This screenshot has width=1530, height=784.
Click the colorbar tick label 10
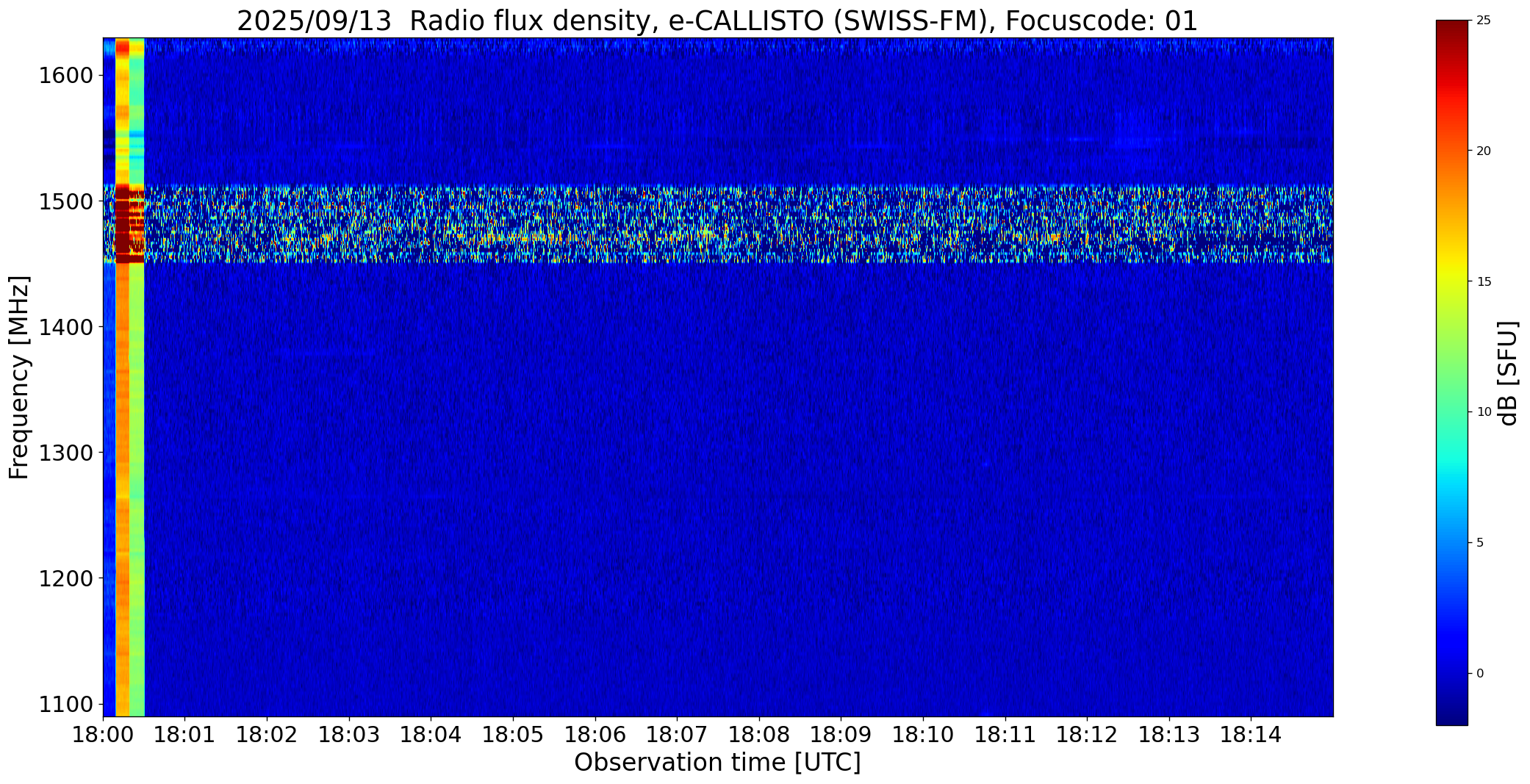pyautogui.click(x=1484, y=412)
